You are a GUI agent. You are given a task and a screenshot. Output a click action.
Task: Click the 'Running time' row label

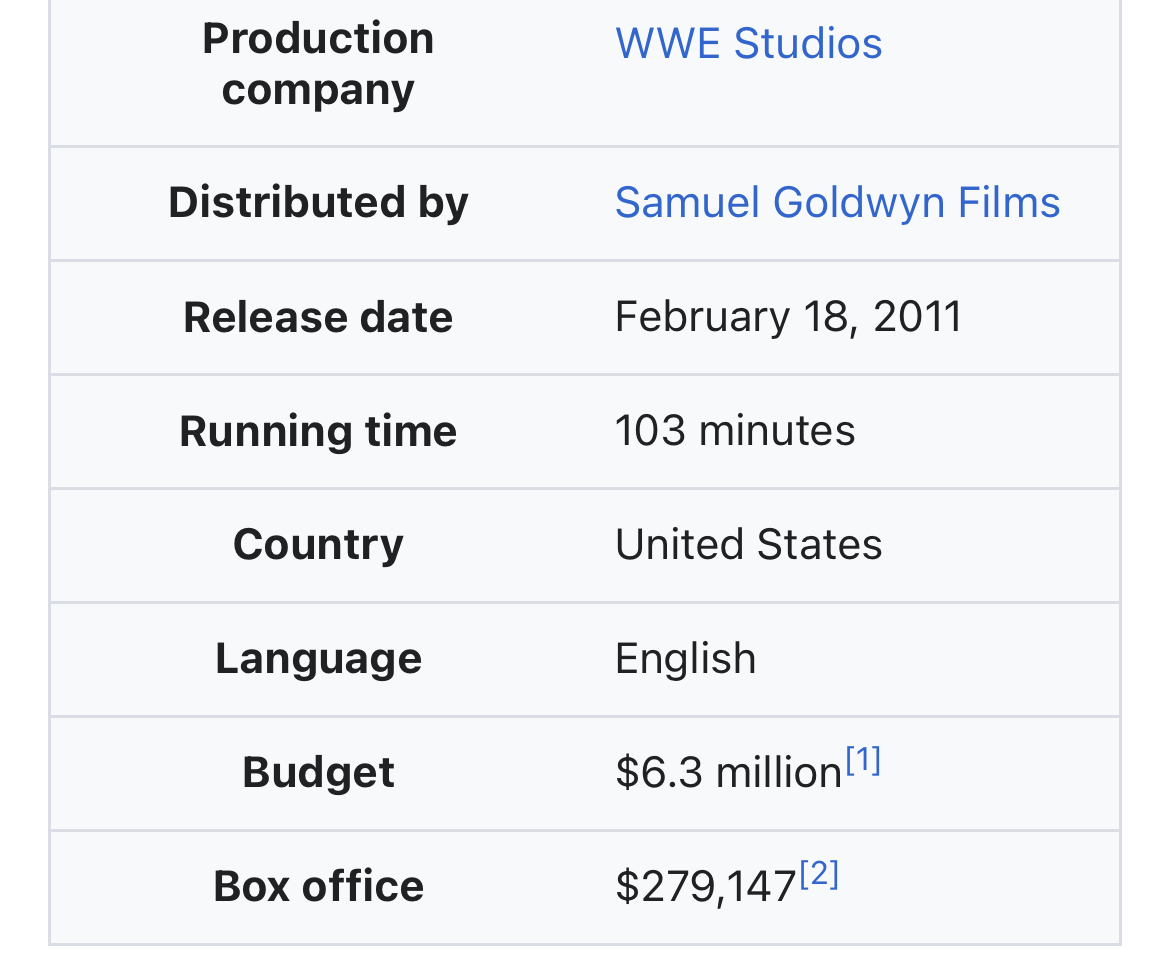coord(318,431)
